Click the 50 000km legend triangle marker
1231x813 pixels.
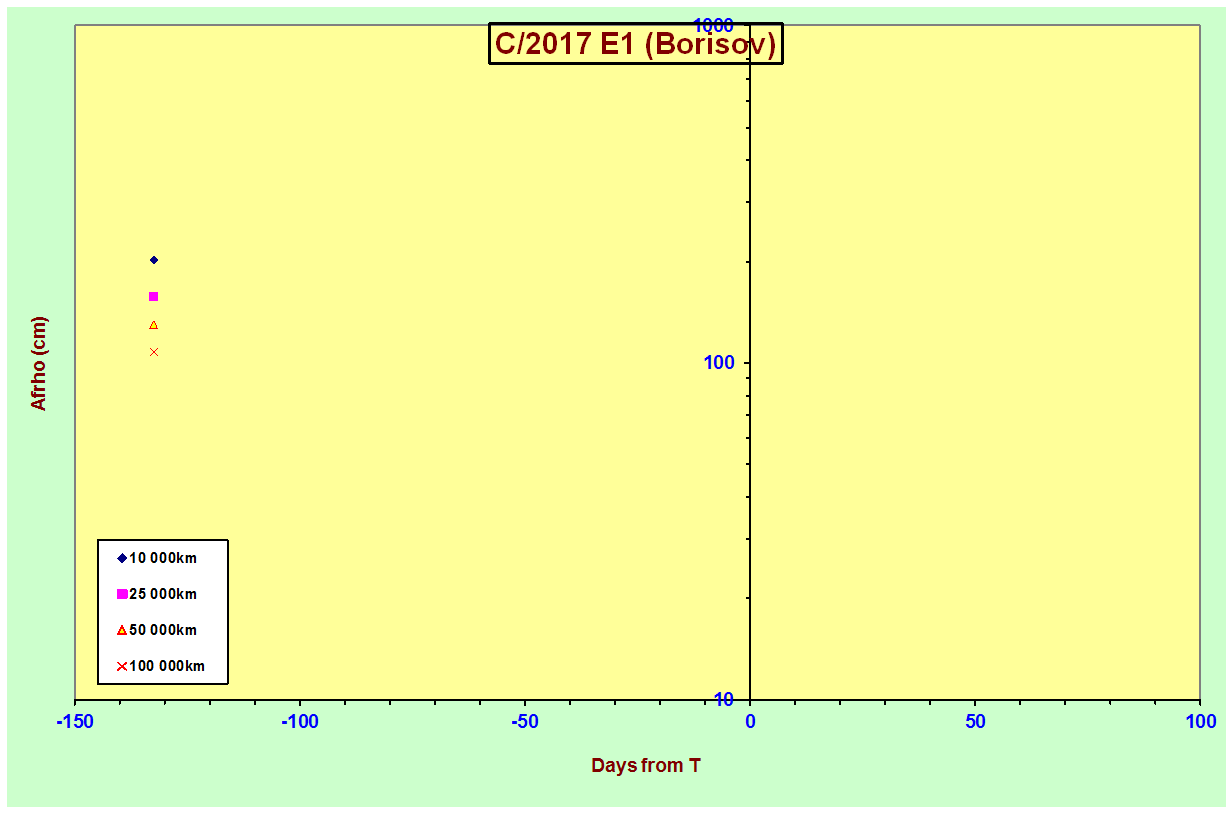click(x=122, y=630)
